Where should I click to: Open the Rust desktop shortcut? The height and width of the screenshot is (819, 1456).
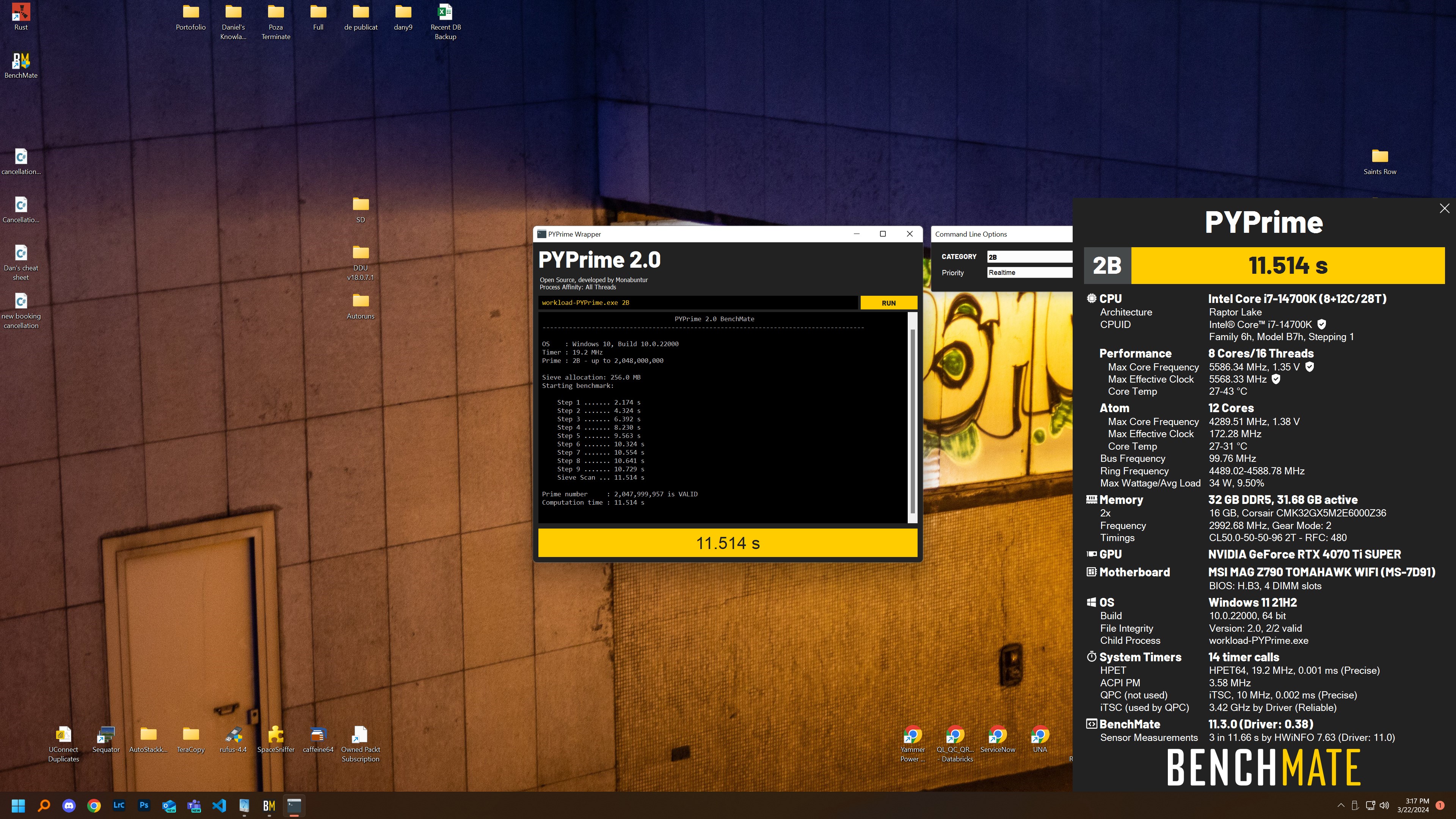tap(21, 17)
